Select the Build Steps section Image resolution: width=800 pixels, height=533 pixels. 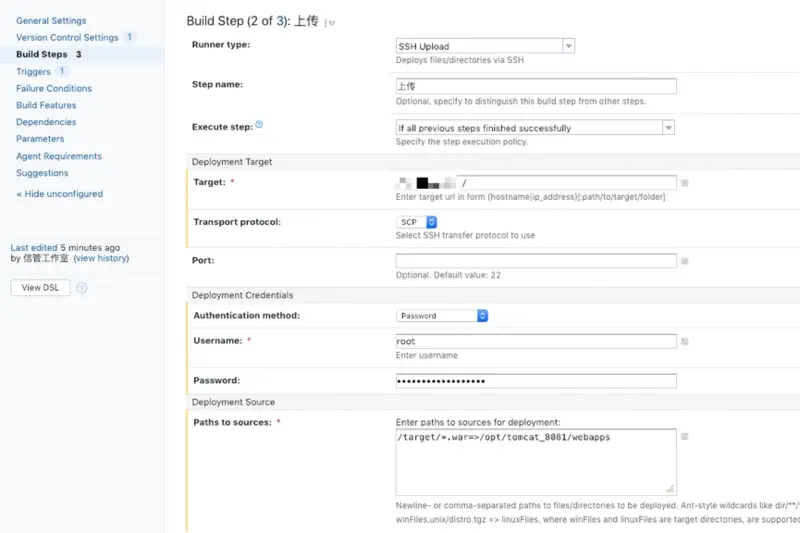click(41, 54)
